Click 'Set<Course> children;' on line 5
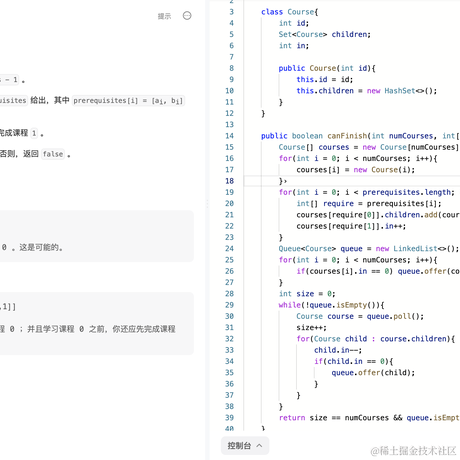Image resolution: width=460 pixels, height=460 pixels. tap(324, 34)
